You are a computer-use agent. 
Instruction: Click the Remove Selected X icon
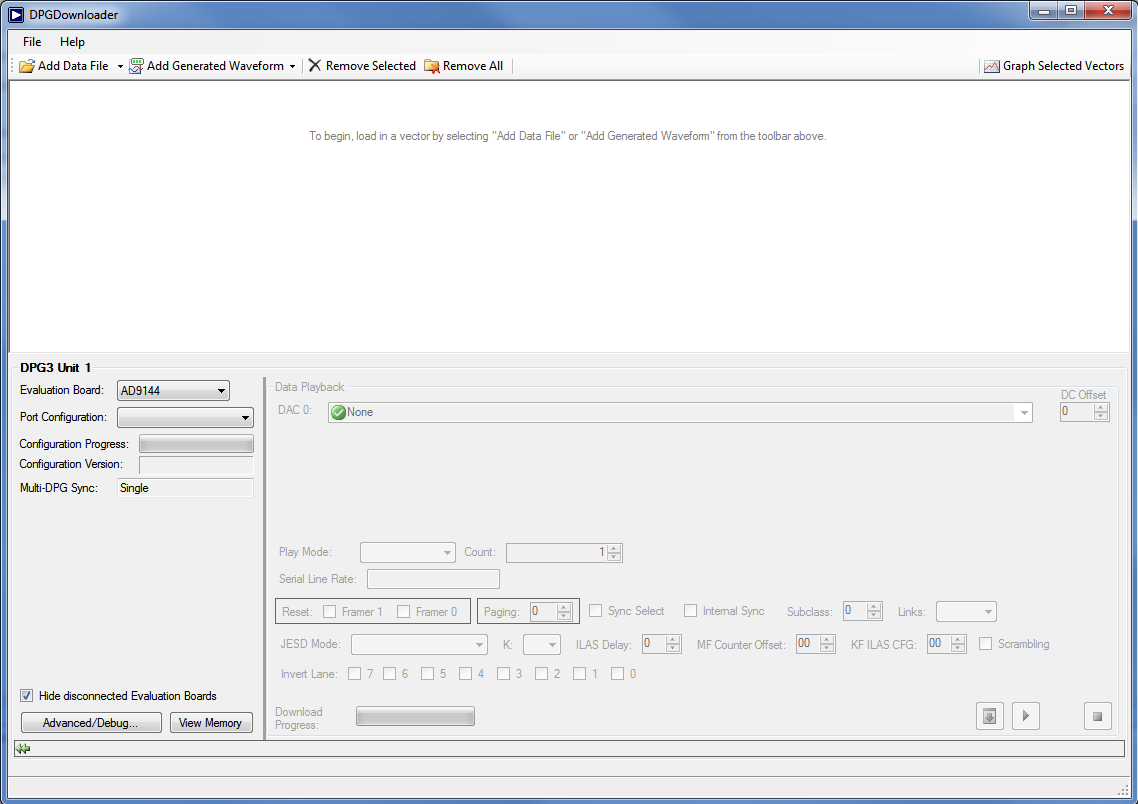(x=315, y=66)
